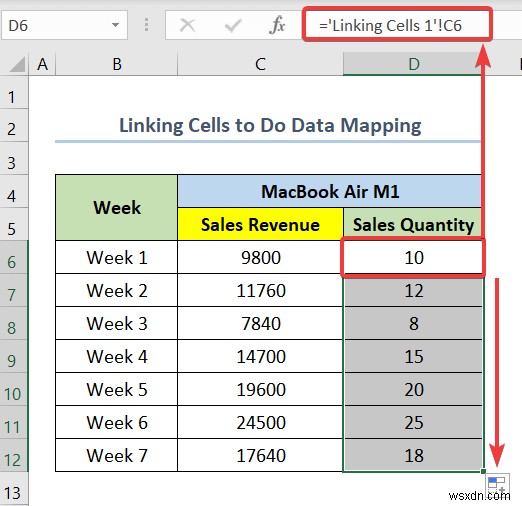Select the 'Week' header cell
The height and width of the screenshot is (506, 522).
[x=117, y=207]
